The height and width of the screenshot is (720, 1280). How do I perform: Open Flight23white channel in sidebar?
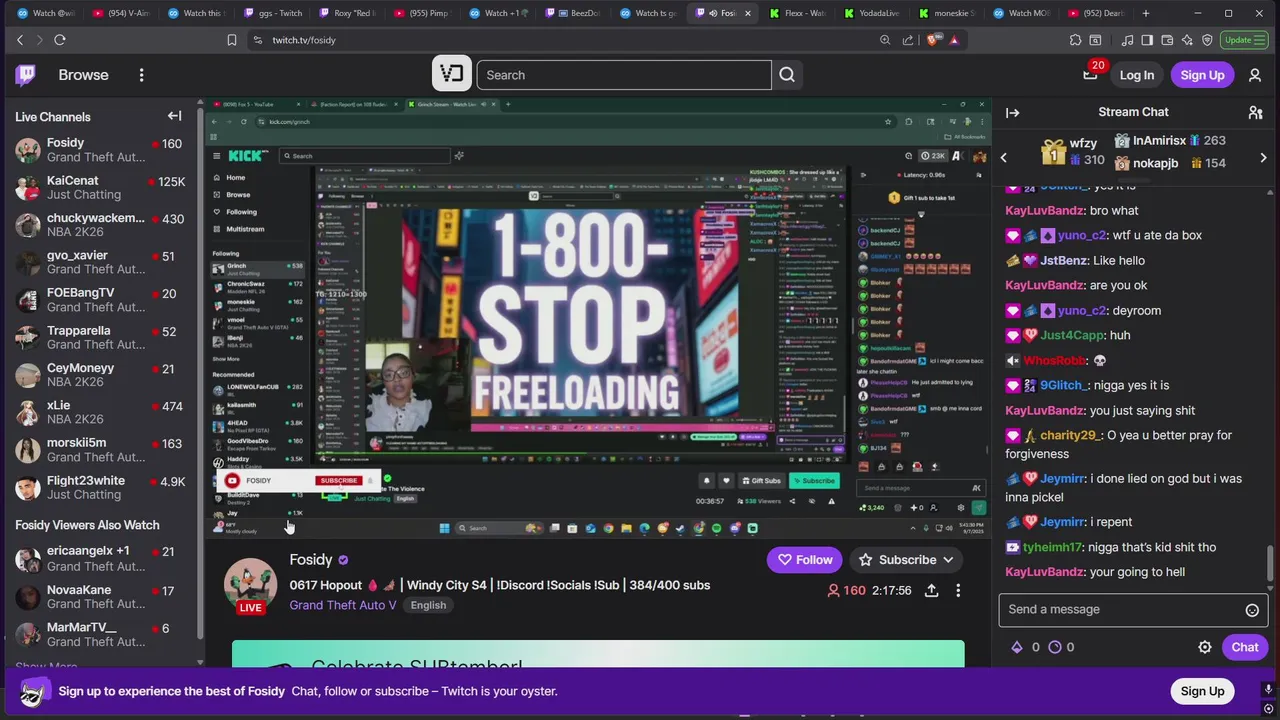tap(101, 487)
